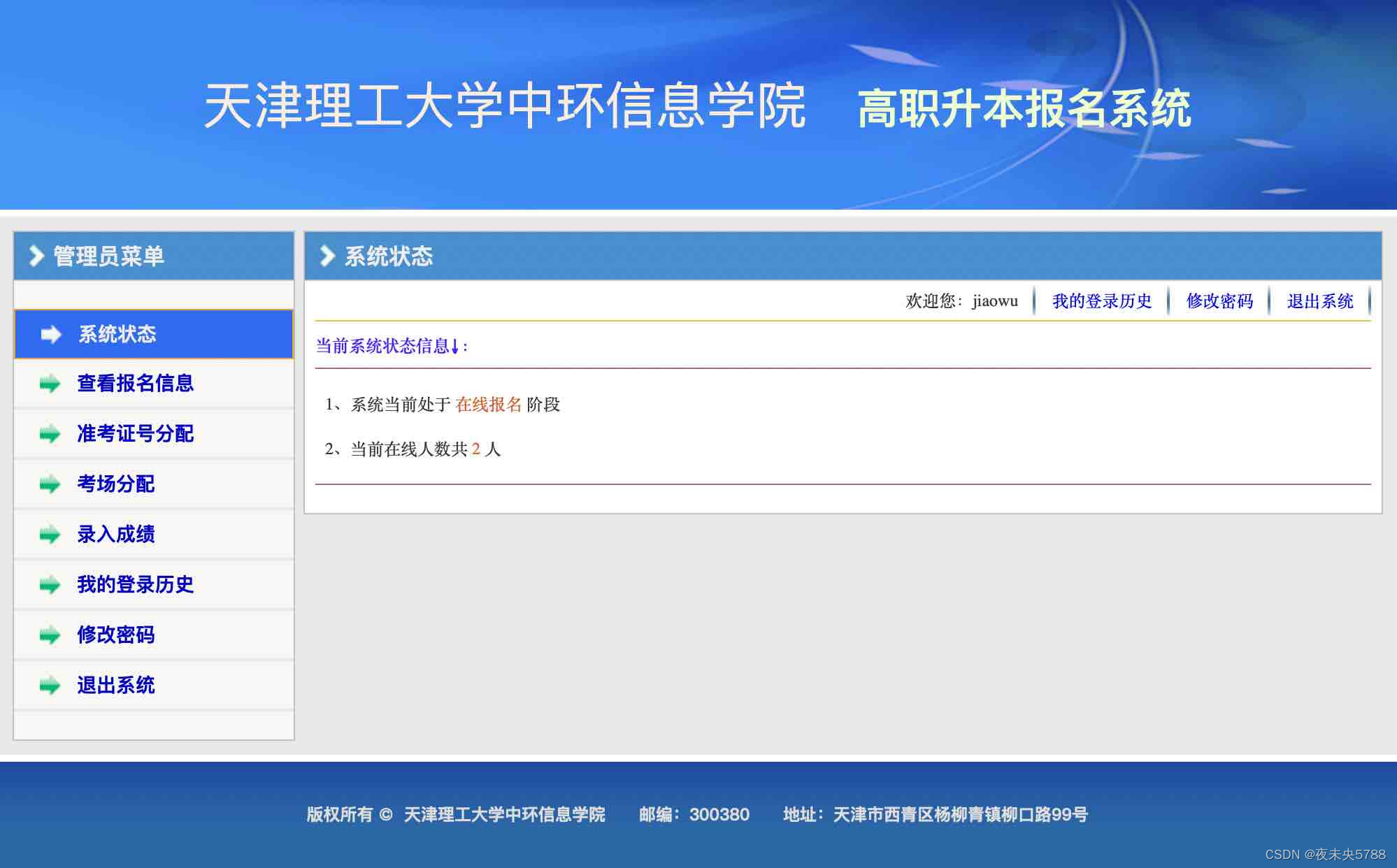
Task: Click the white arrow icon beside 系统状态
Action: tap(51, 335)
